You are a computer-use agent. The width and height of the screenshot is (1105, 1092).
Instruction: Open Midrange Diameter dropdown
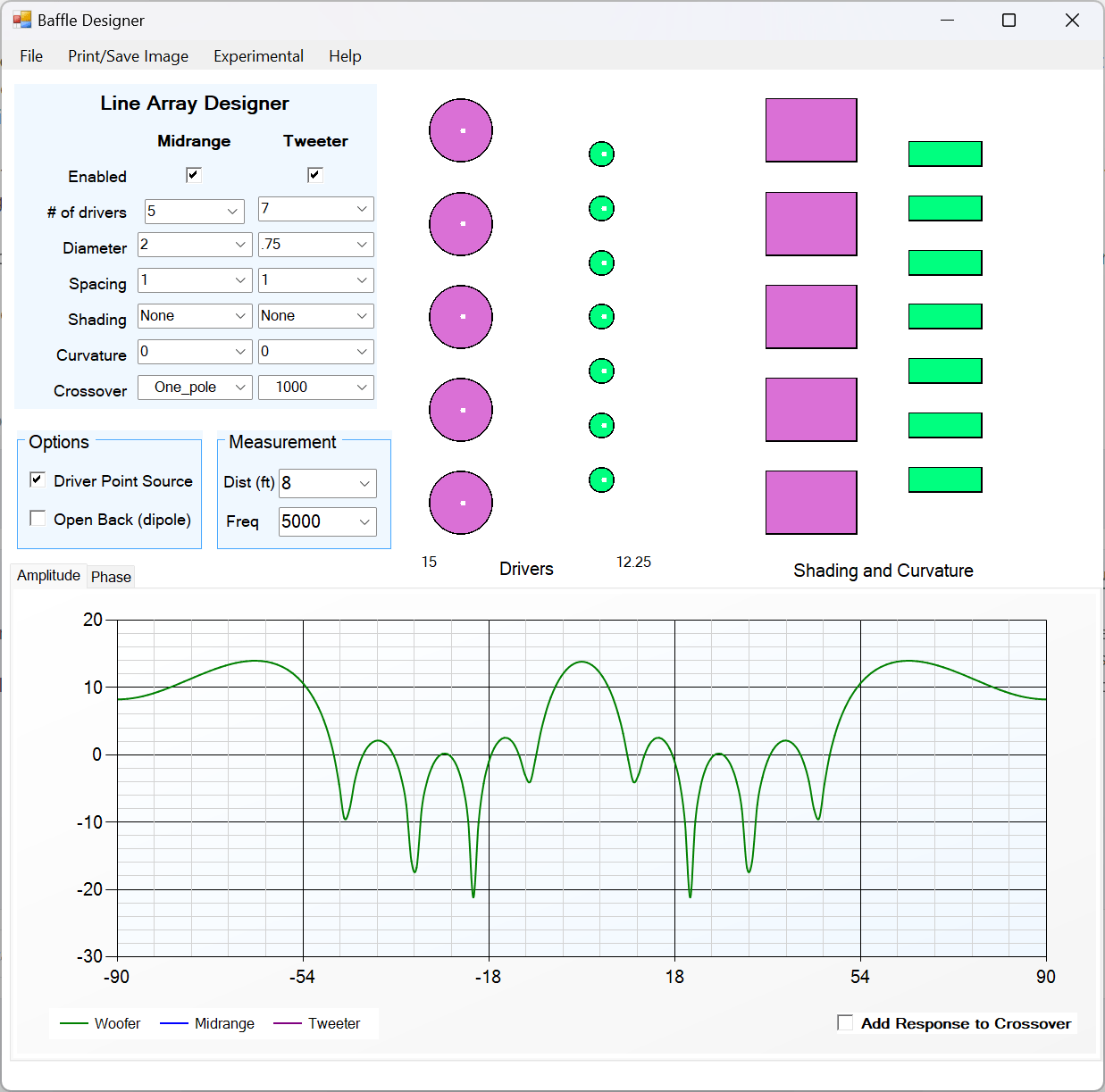[x=195, y=245]
